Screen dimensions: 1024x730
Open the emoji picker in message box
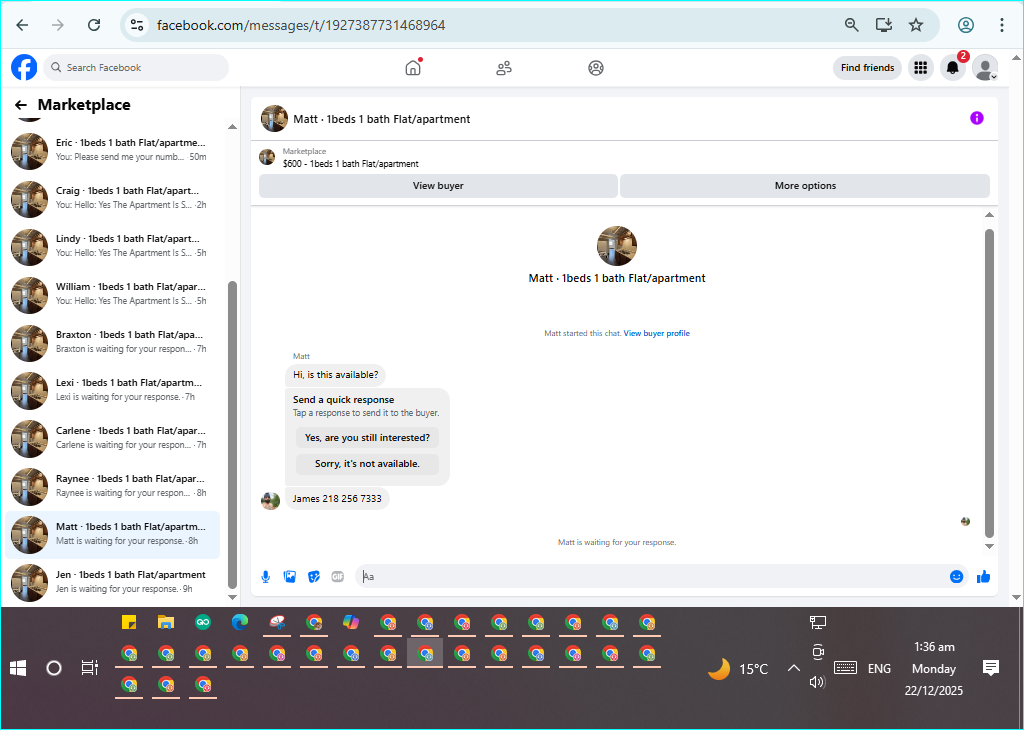coord(956,577)
